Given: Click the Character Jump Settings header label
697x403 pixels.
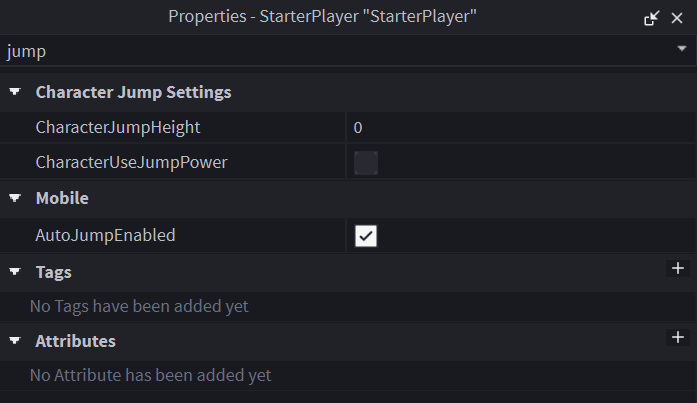Looking at the screenshot, I should pyautogui.click(x=133, y=92).
